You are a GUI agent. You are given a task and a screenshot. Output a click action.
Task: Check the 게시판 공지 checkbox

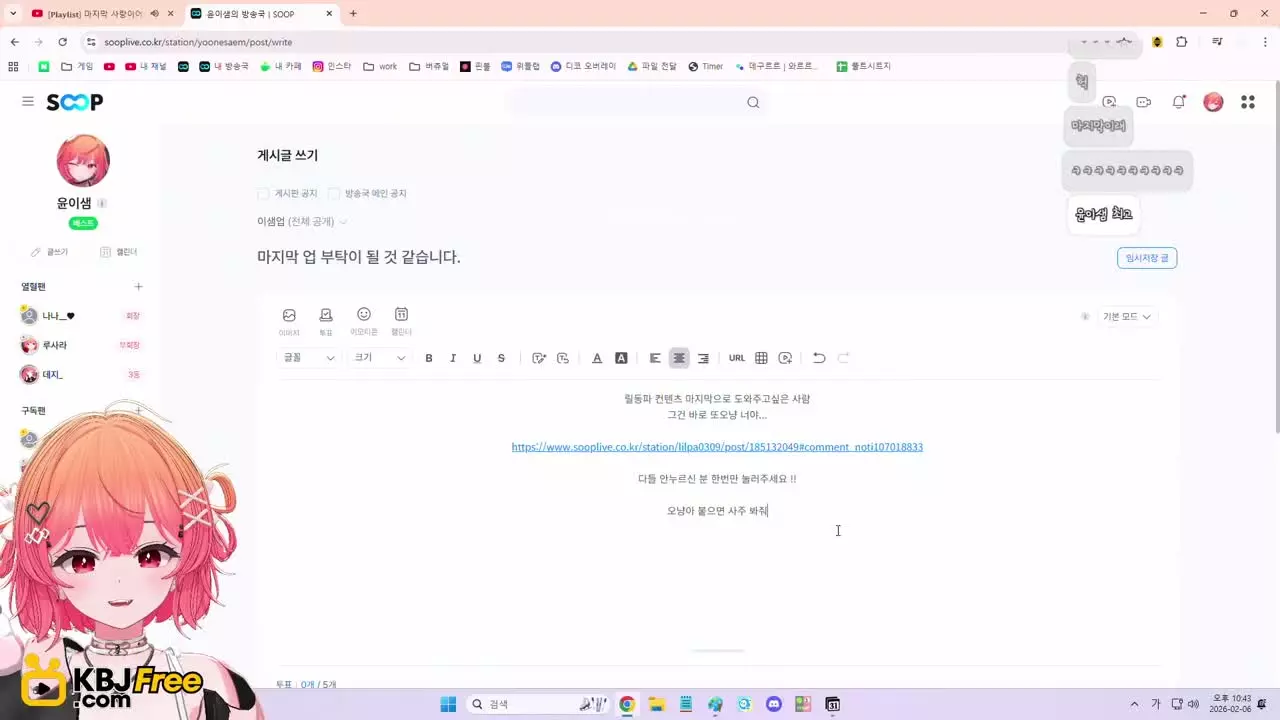point(263,193)
